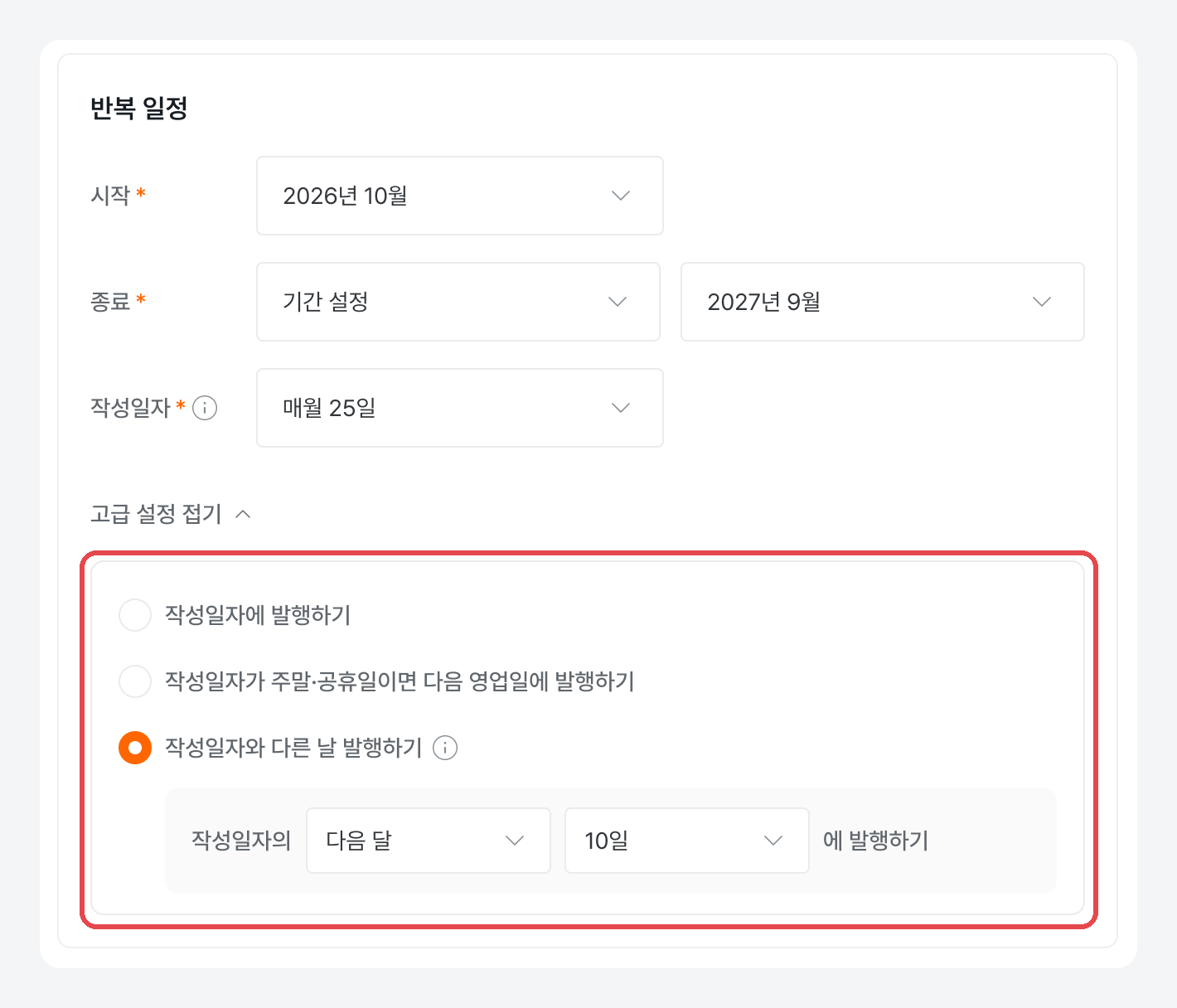Open the 10일 issue day dropdown
1177x1008 pixels.
tap(687, 841)
